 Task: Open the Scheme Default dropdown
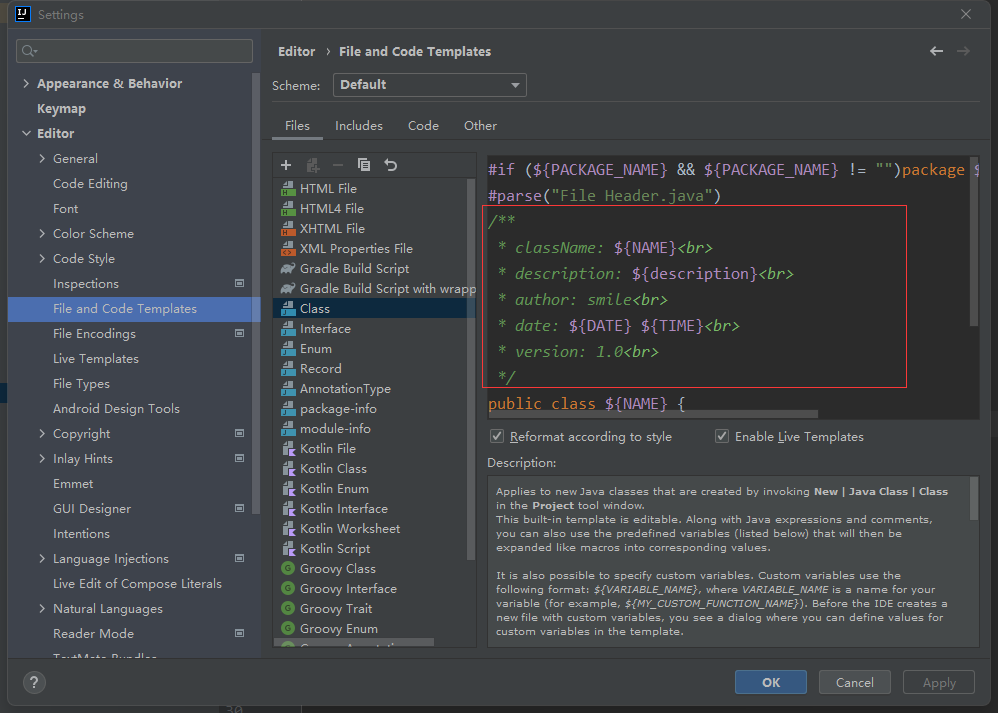pyautogui.click(x=430, y=85)
